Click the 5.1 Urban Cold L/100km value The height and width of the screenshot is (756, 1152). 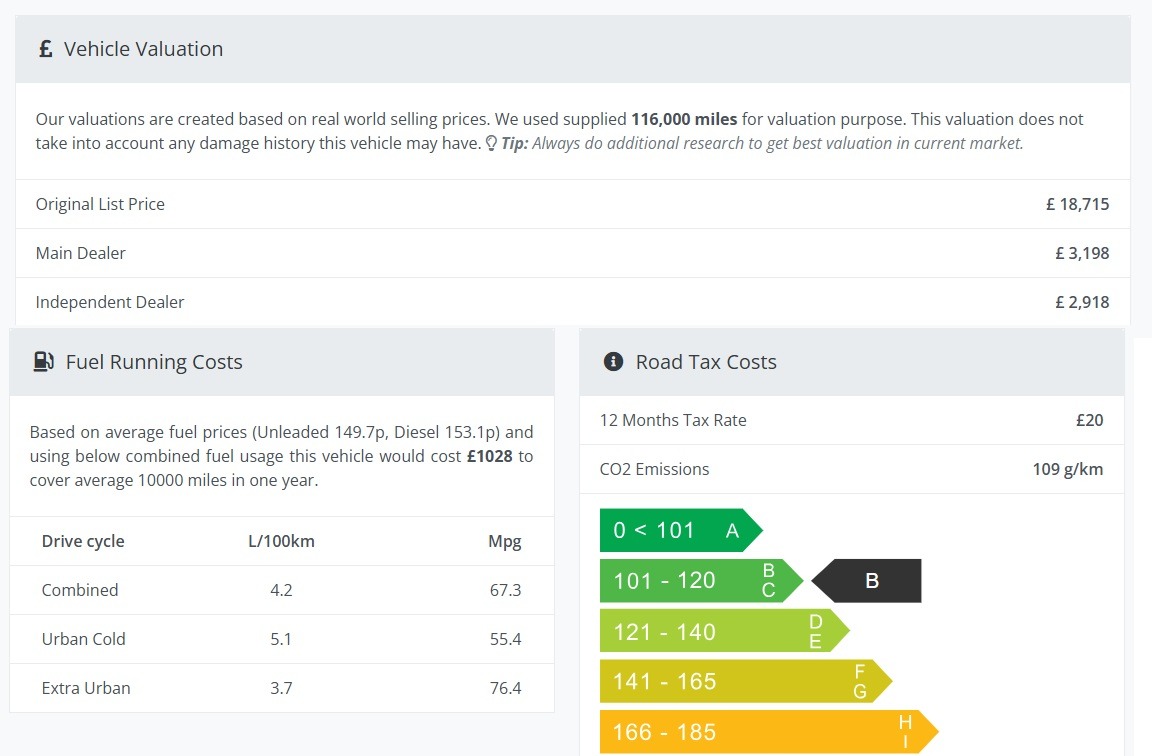[281, 639]
